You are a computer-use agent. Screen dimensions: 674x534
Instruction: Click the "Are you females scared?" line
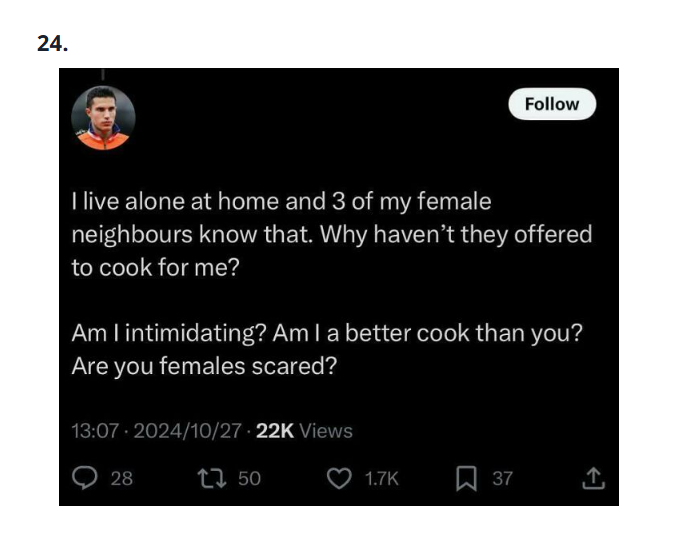(x=204, y=366)
